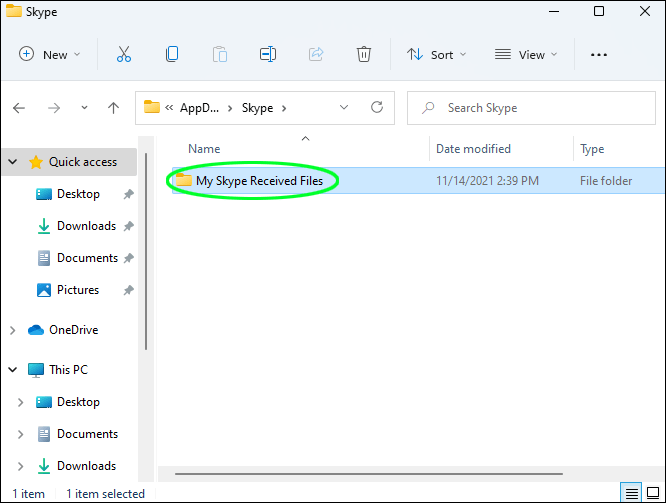The height and width of the screenshot is (503, 666).
Task: Click into the Search Skype field
Action: tap(531, 108)
